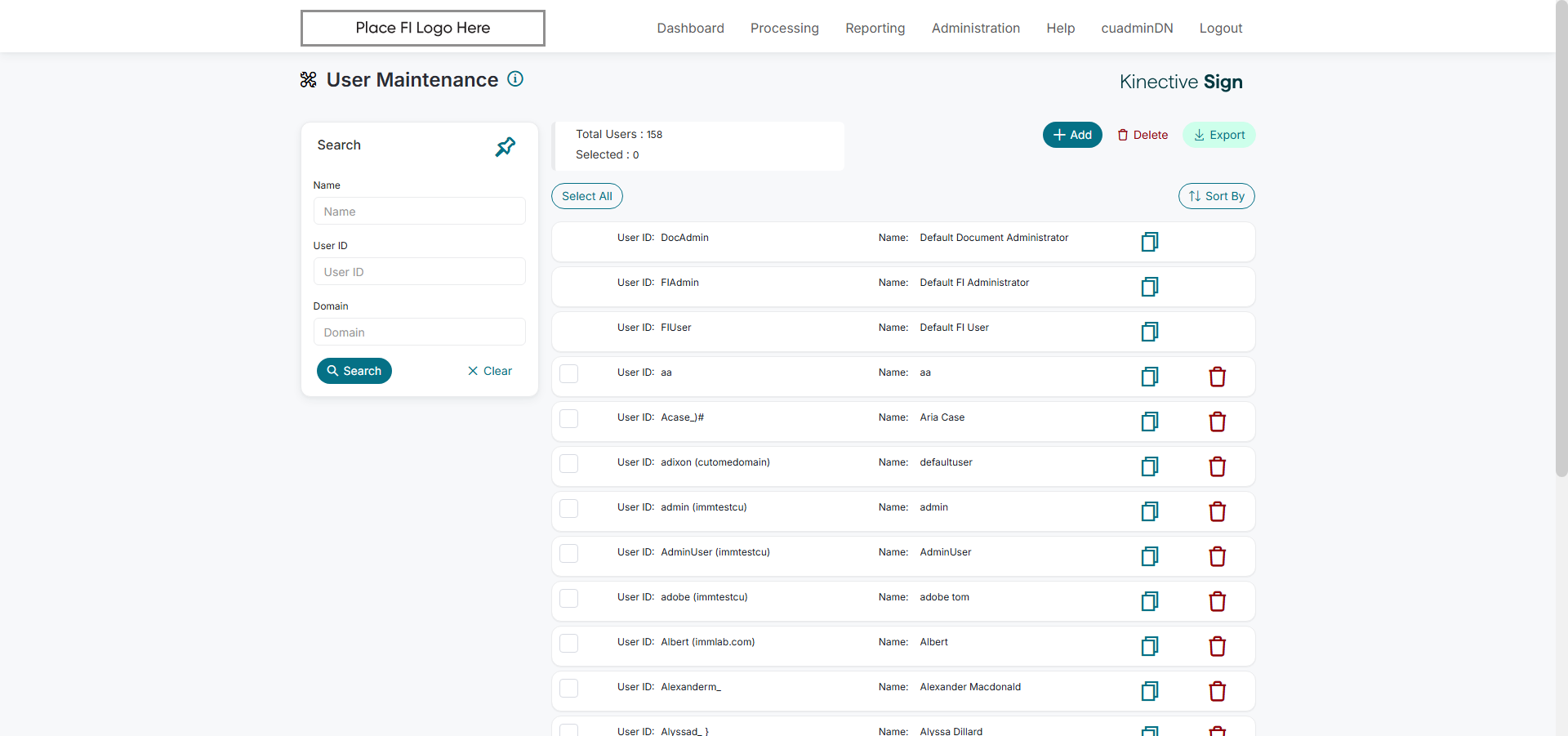Delete the Alexander Macdonald user
Viewport: 1568px width, 736px height.
coord(1218,691)
